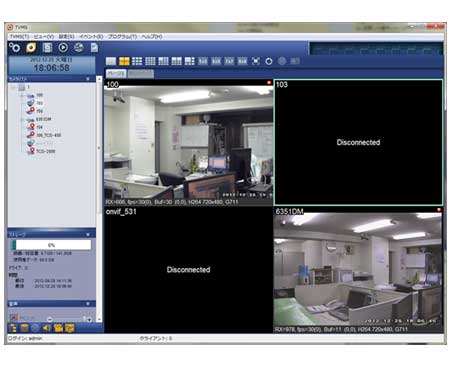Viewport: 450px width, 373px height.
Task: Click the circular play button in top toolbar
Action: click(63, 48)
